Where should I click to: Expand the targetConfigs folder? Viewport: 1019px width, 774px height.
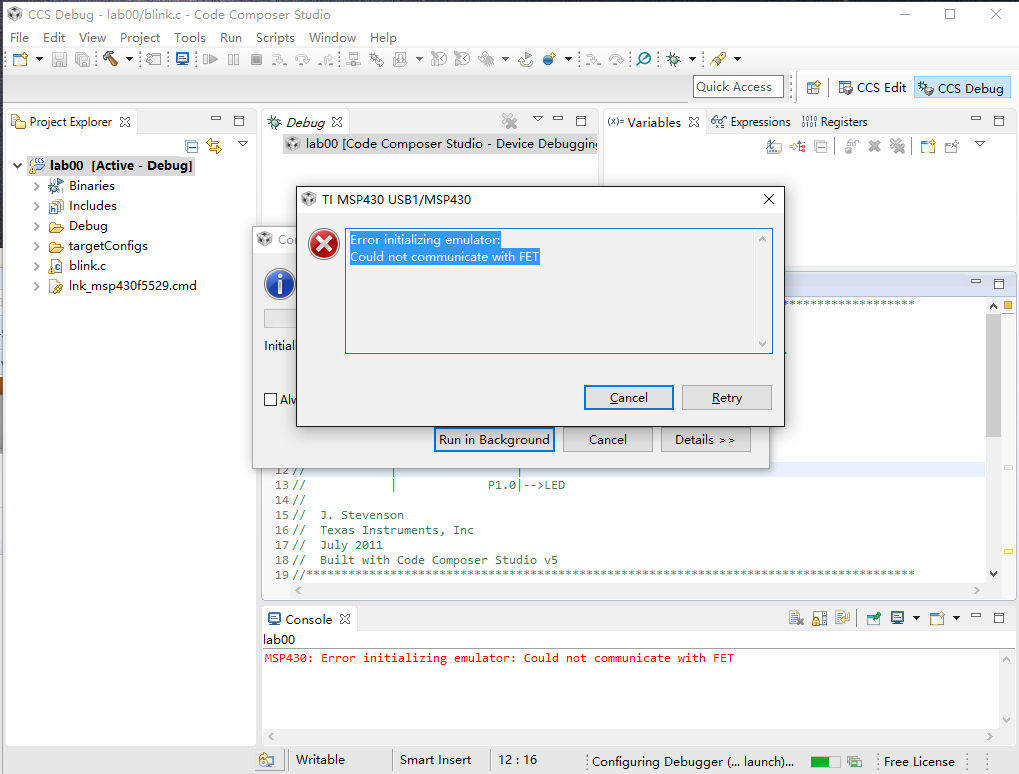(37, 246)
